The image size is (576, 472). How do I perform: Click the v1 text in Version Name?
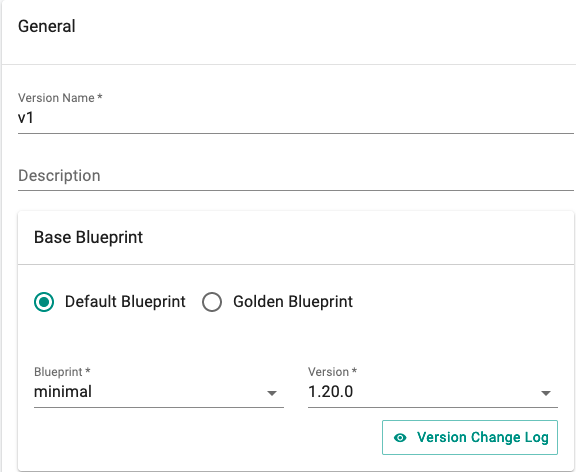[x=26, y=118]
